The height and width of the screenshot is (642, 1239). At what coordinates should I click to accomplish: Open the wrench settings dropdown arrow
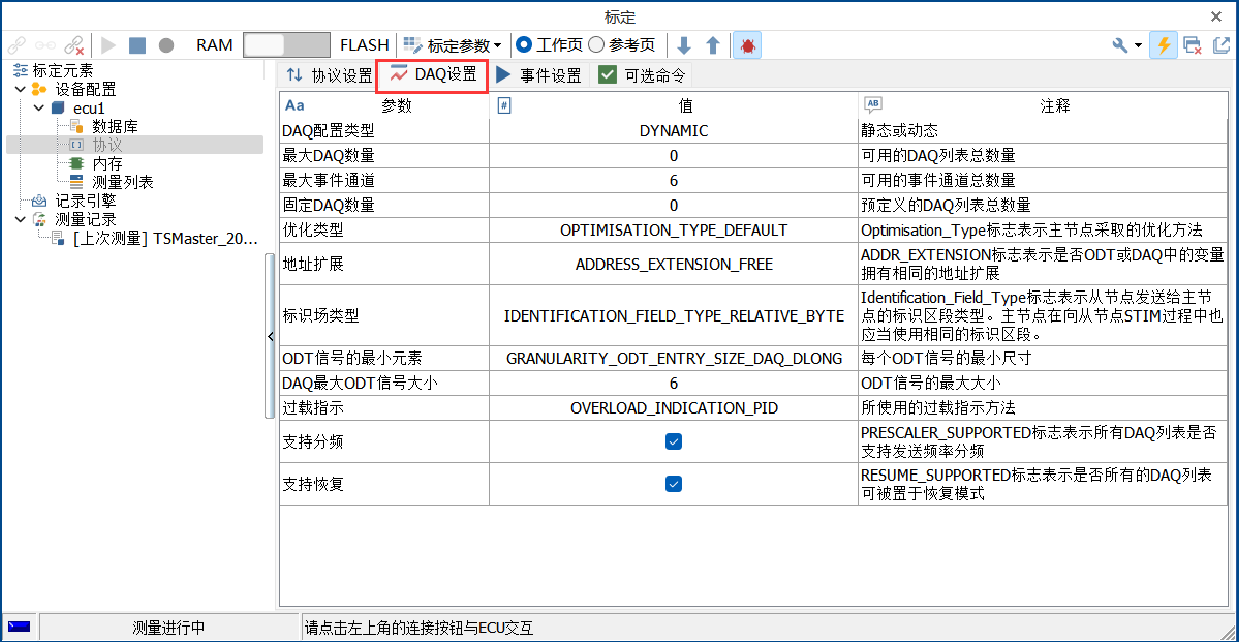pos(1138,45)
